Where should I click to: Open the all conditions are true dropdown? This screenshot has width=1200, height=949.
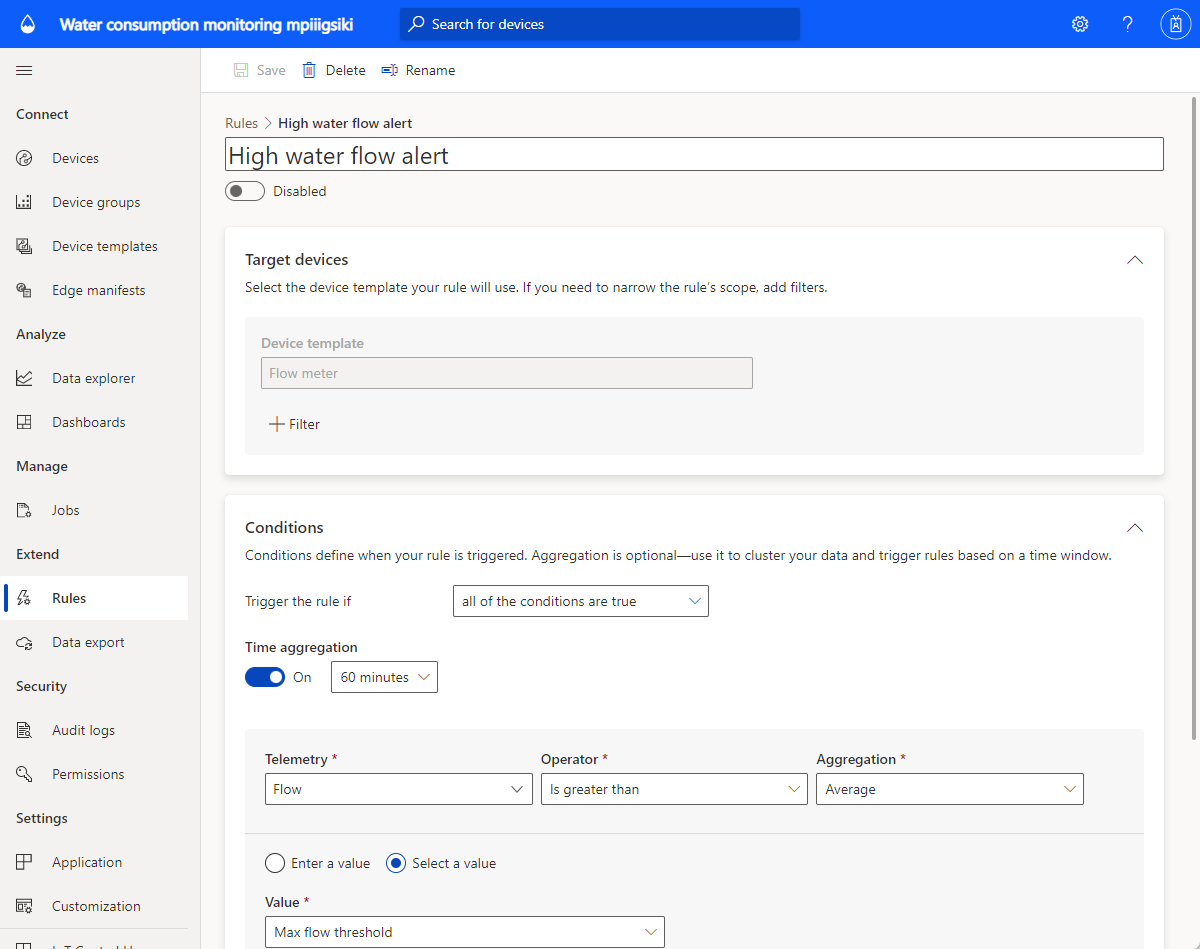tap(581, 601)
